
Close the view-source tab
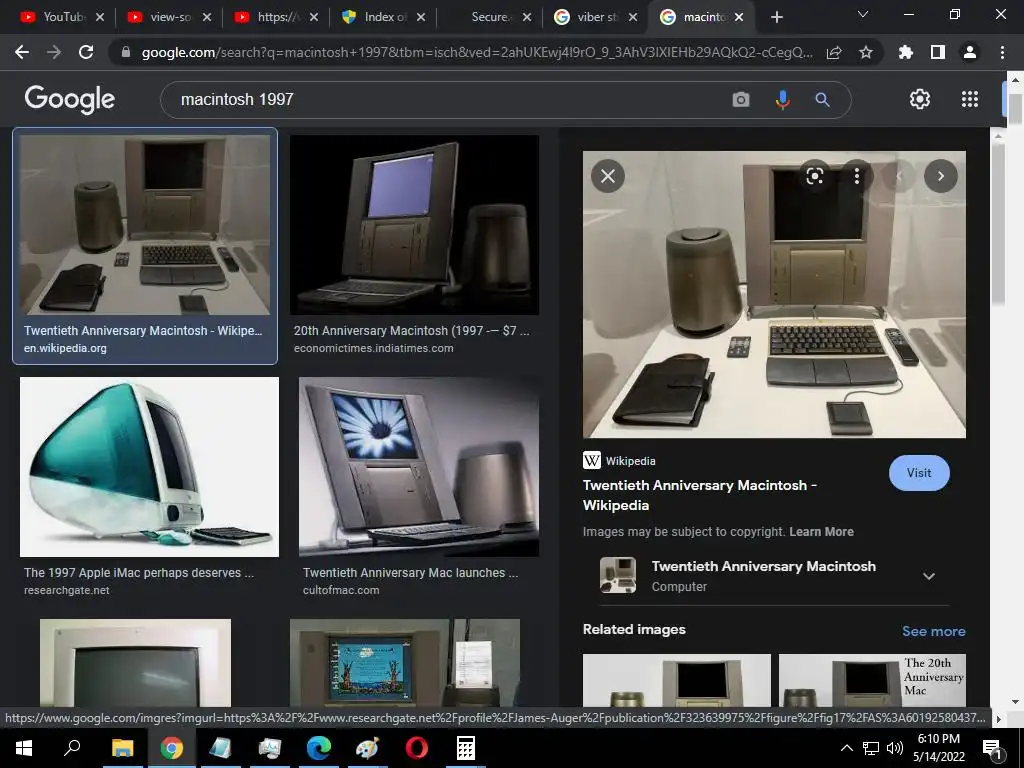tap(207, 18)
